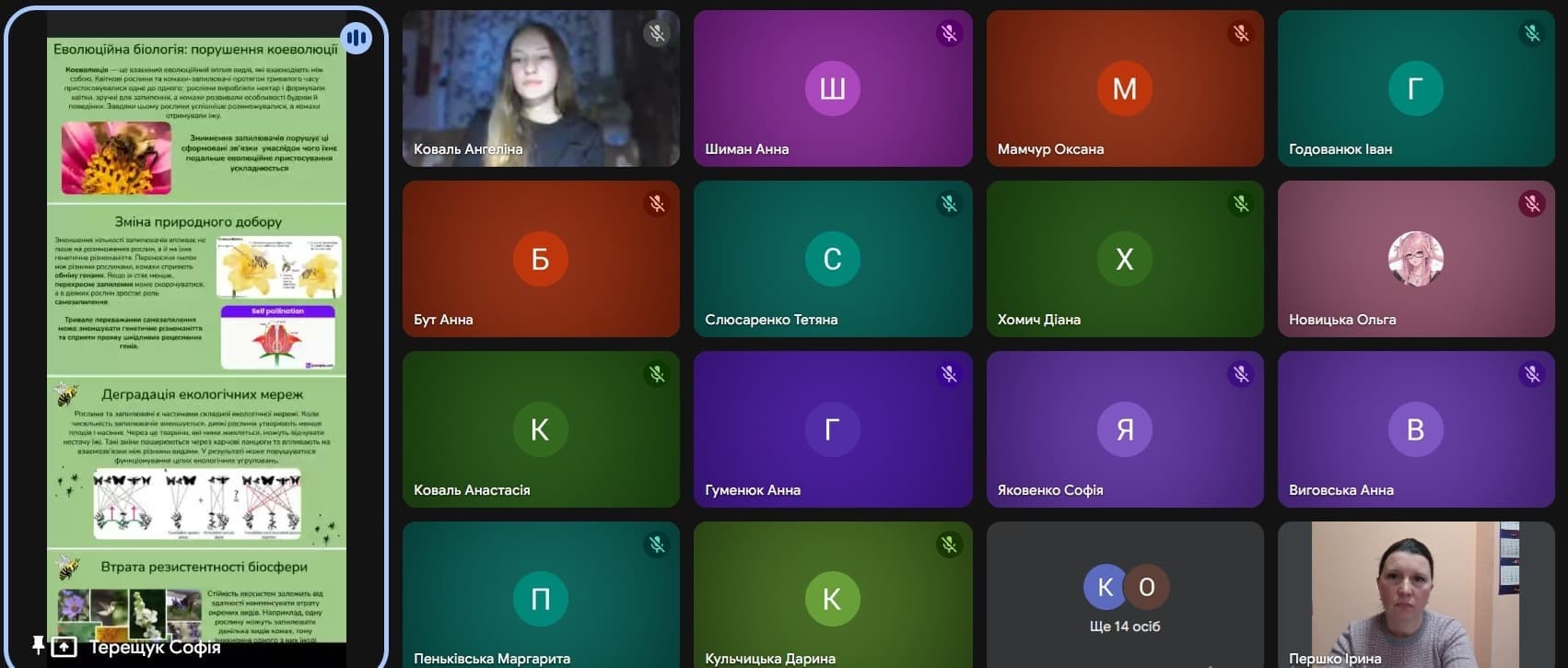The image size is (1568, 668).
Task: Click the Першко Ірина video tile
Action: coord(1416,595)
